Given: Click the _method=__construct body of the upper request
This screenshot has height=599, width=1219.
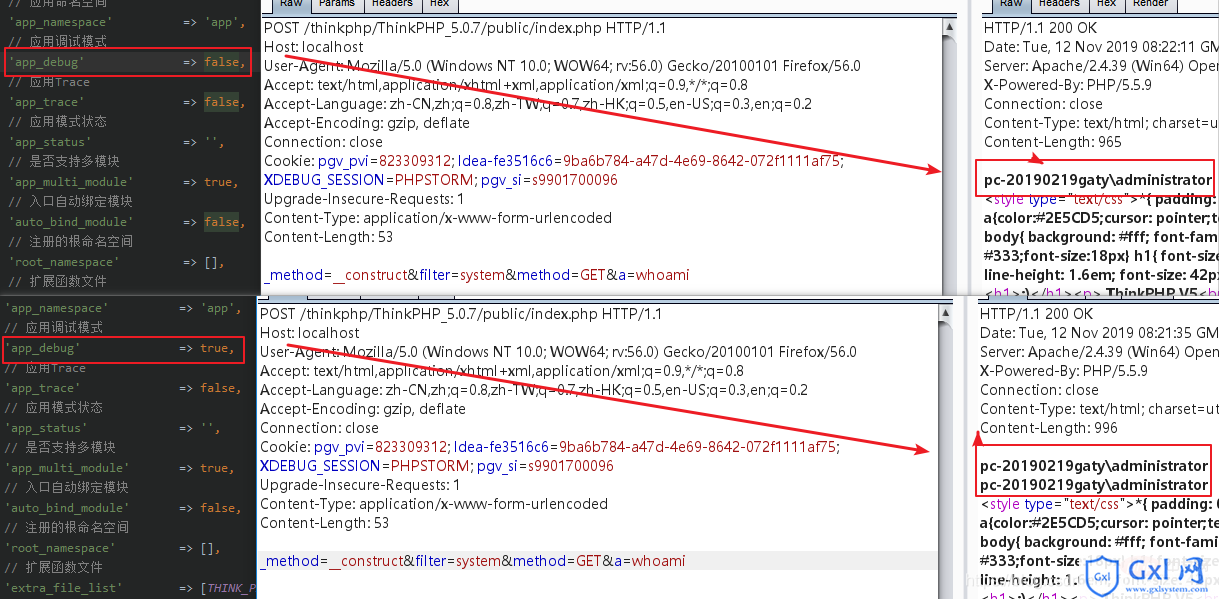Looking at the screenshot, I should 477,275.
